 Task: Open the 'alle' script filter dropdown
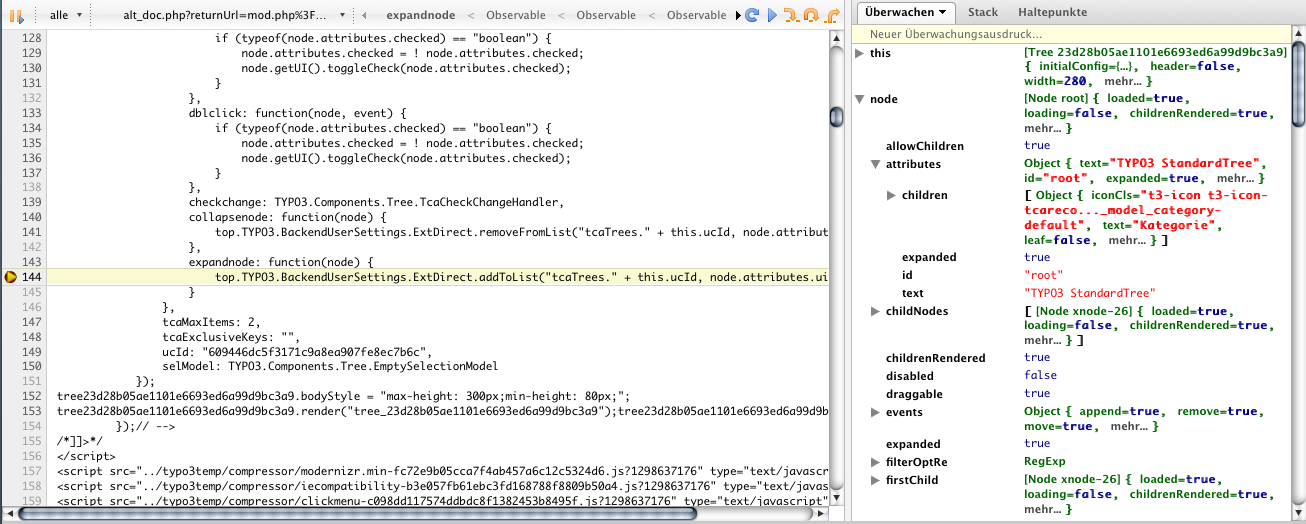click(66, 15)
